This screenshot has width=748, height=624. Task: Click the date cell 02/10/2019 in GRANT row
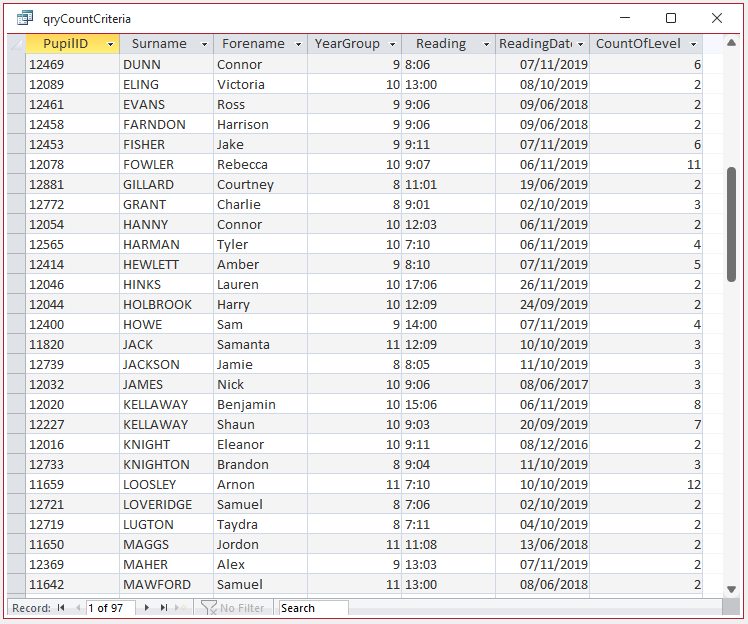click(x=542, y=204)
